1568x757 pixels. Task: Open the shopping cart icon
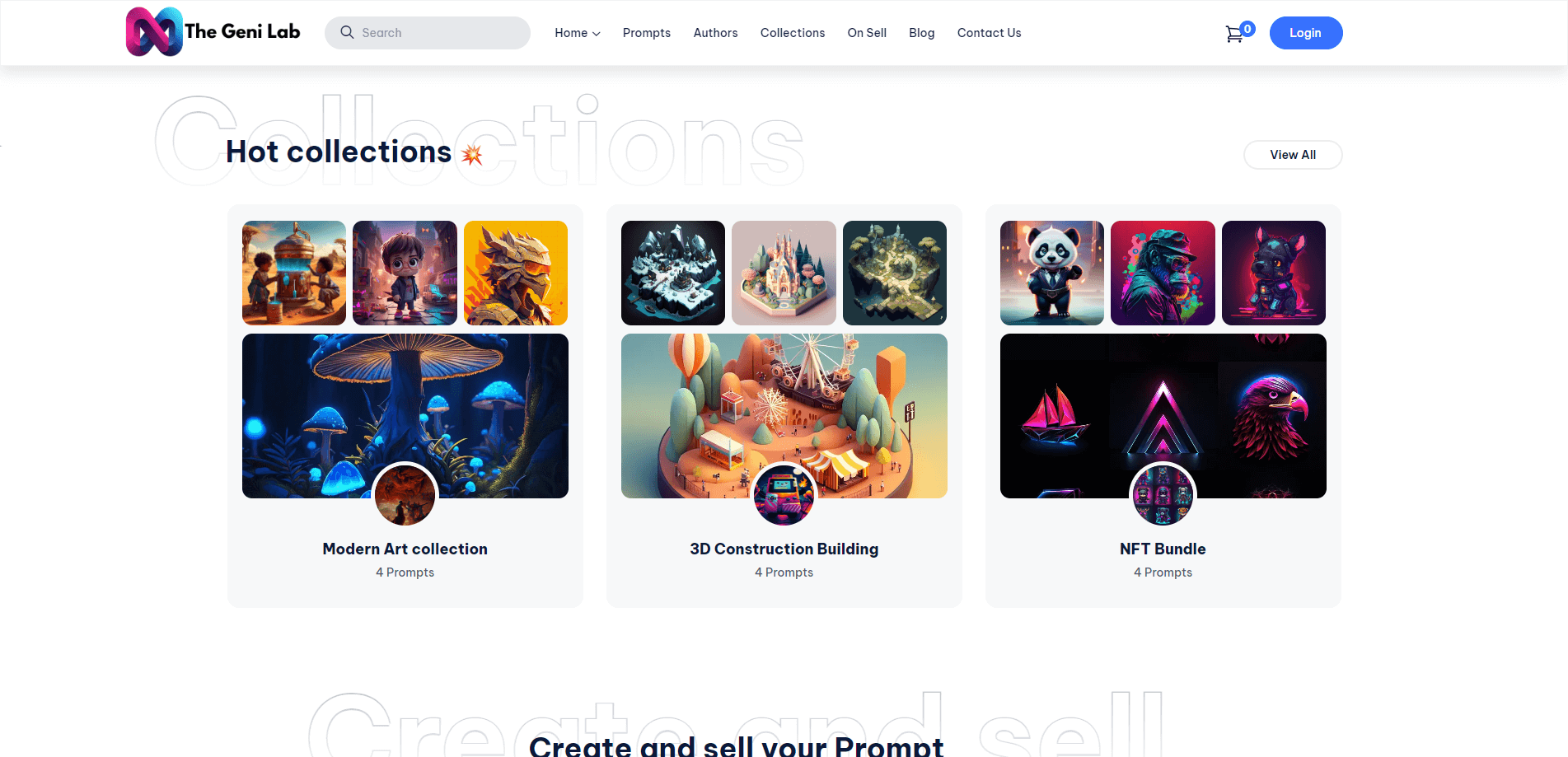(1233, 35)
